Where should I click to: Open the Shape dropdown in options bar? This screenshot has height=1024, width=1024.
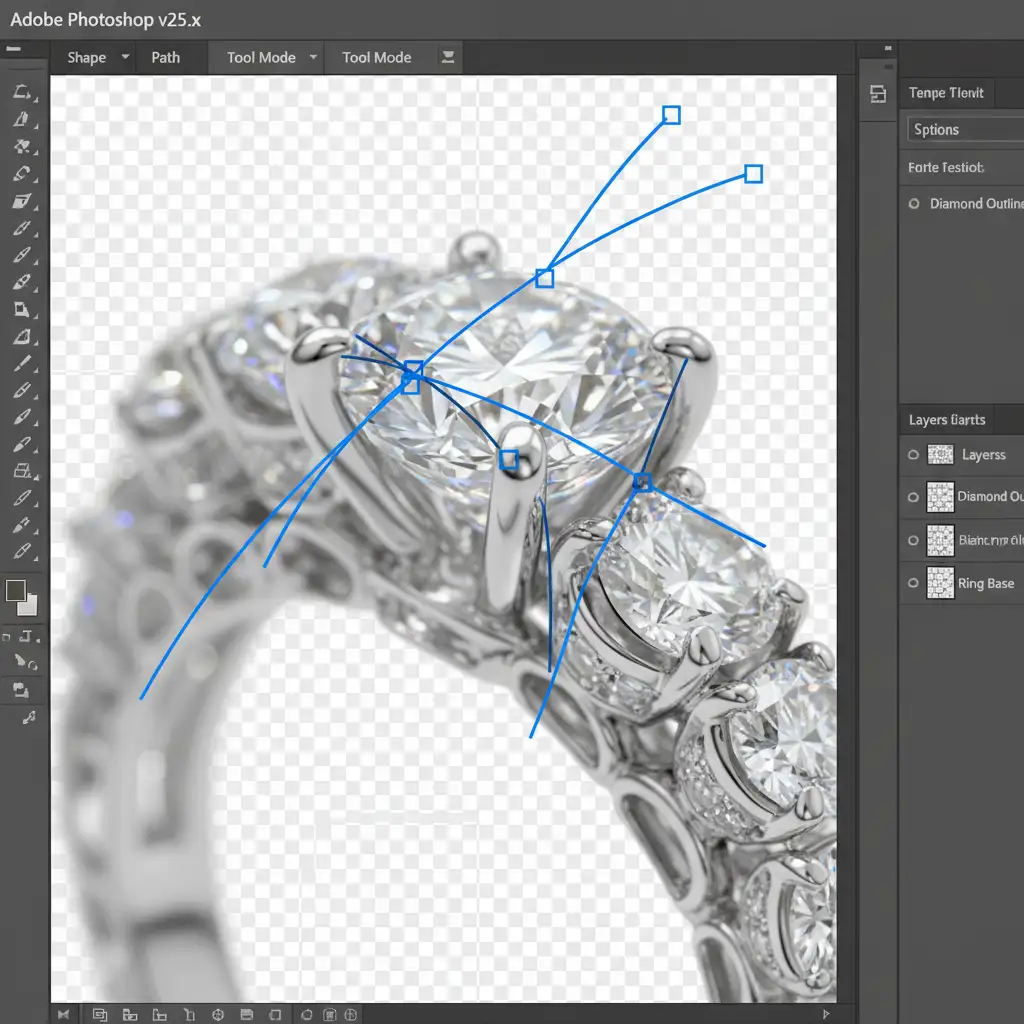(x=97, y=57)
